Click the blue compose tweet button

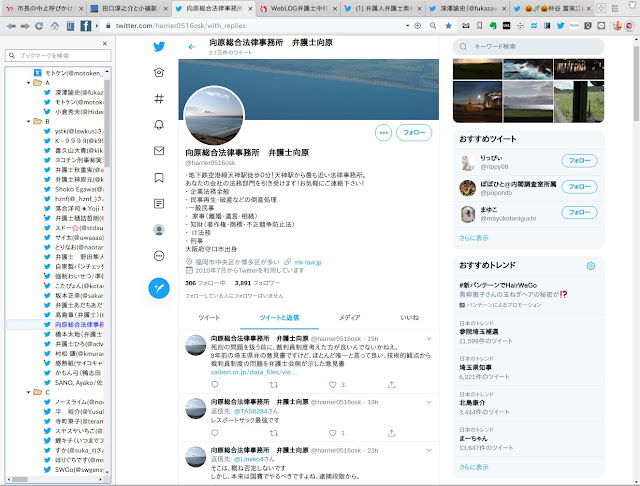point(159,288)
